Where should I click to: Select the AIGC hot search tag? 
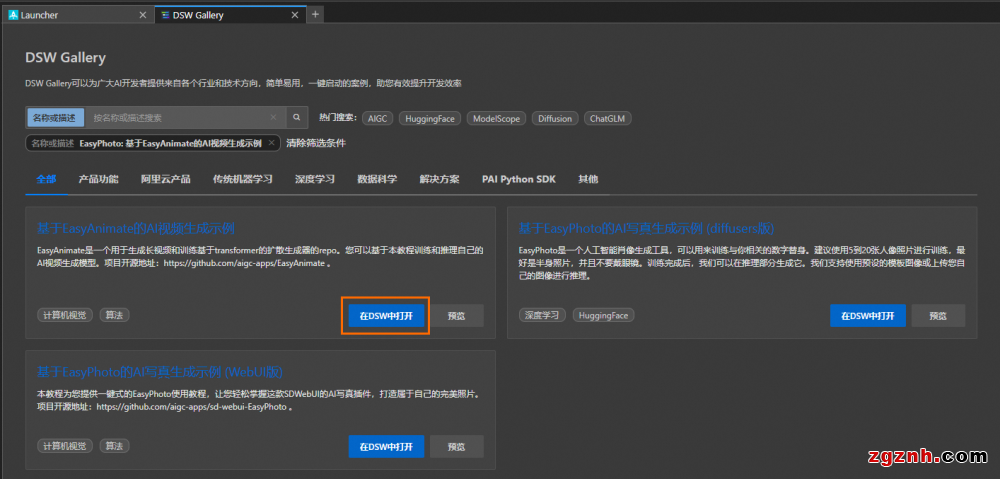coord(377,118)
